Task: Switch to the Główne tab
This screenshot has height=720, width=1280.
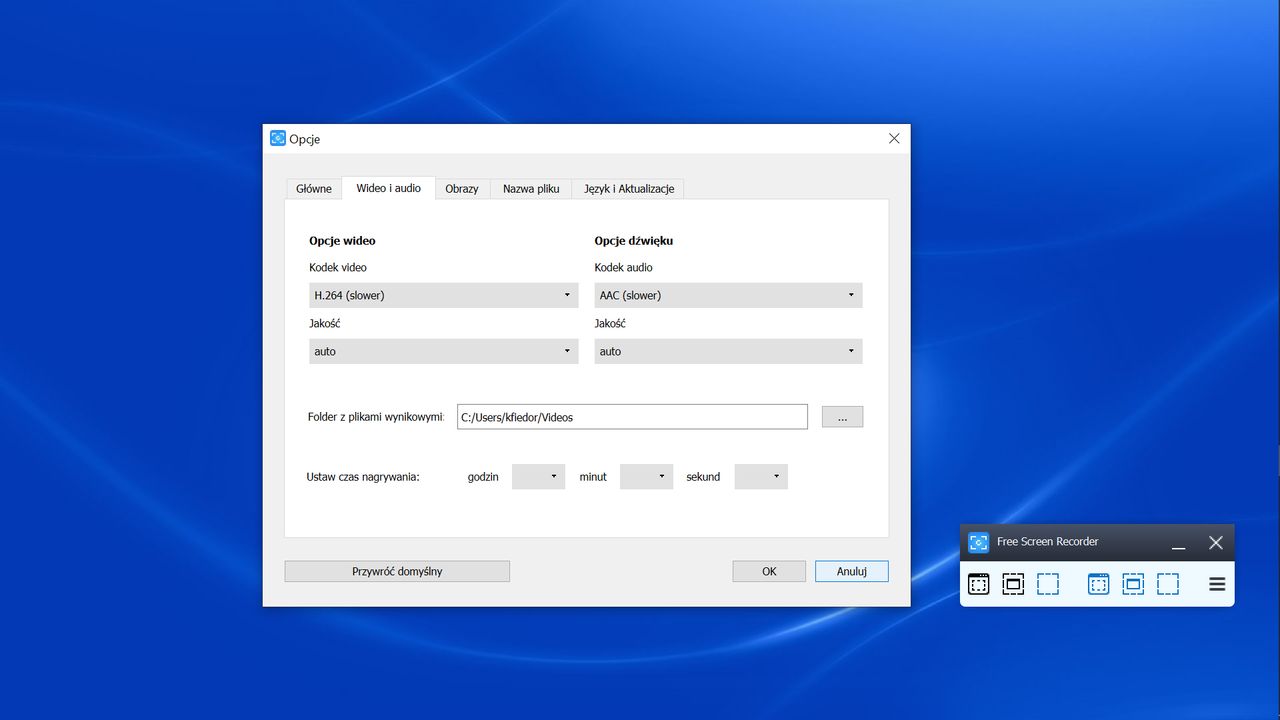Action: point(314,188)
